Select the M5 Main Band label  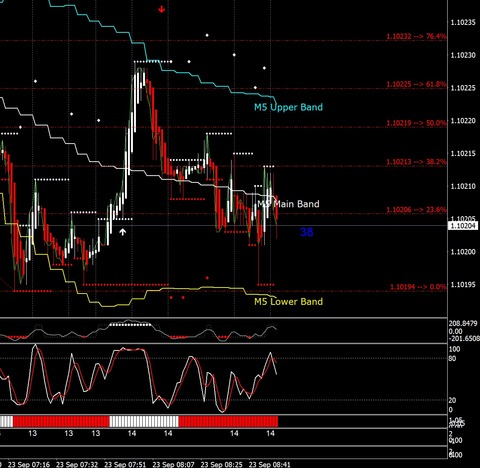pos(288,204)
